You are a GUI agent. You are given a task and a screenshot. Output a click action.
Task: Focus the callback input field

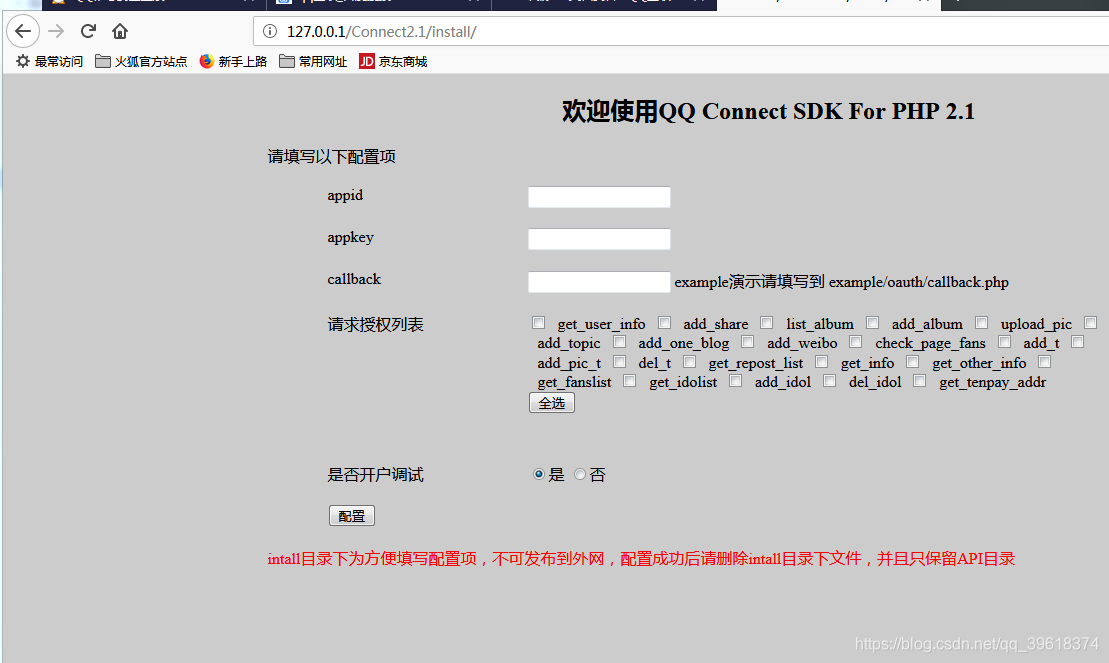click(599, 282)
